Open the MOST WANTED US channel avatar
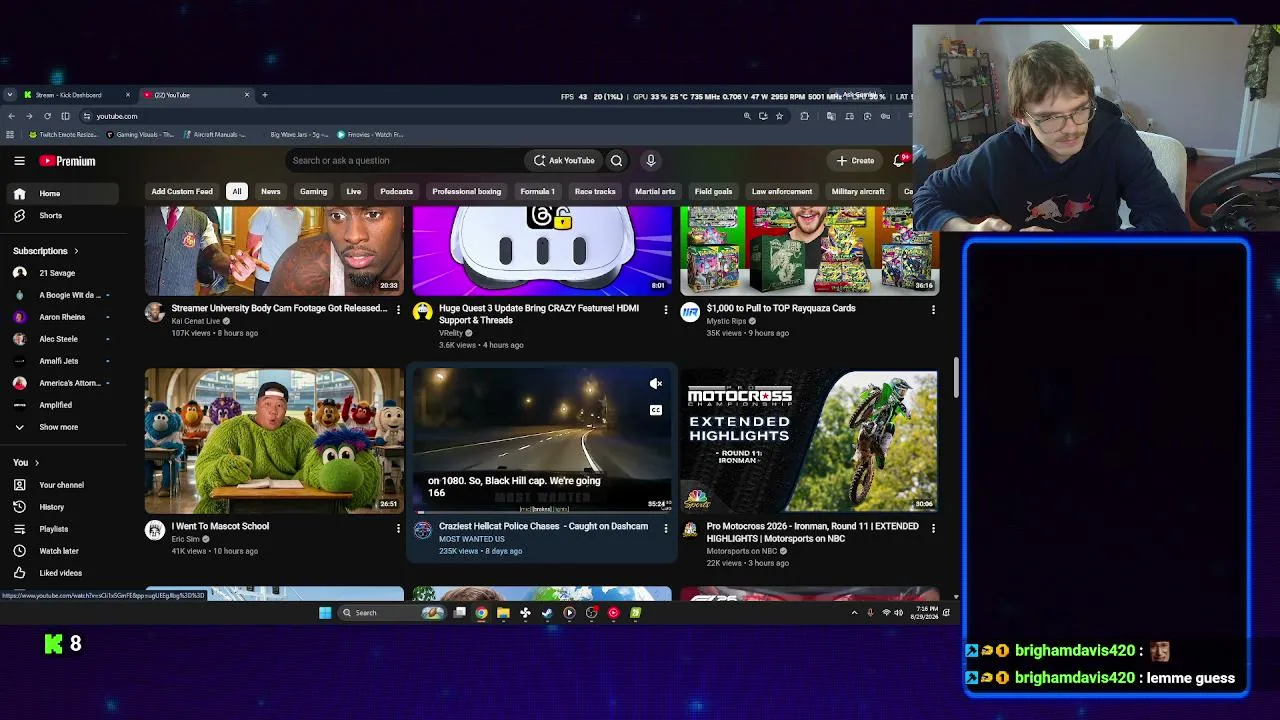The width and height of the screenshot is (1280, 720). [x=422, y=530]
